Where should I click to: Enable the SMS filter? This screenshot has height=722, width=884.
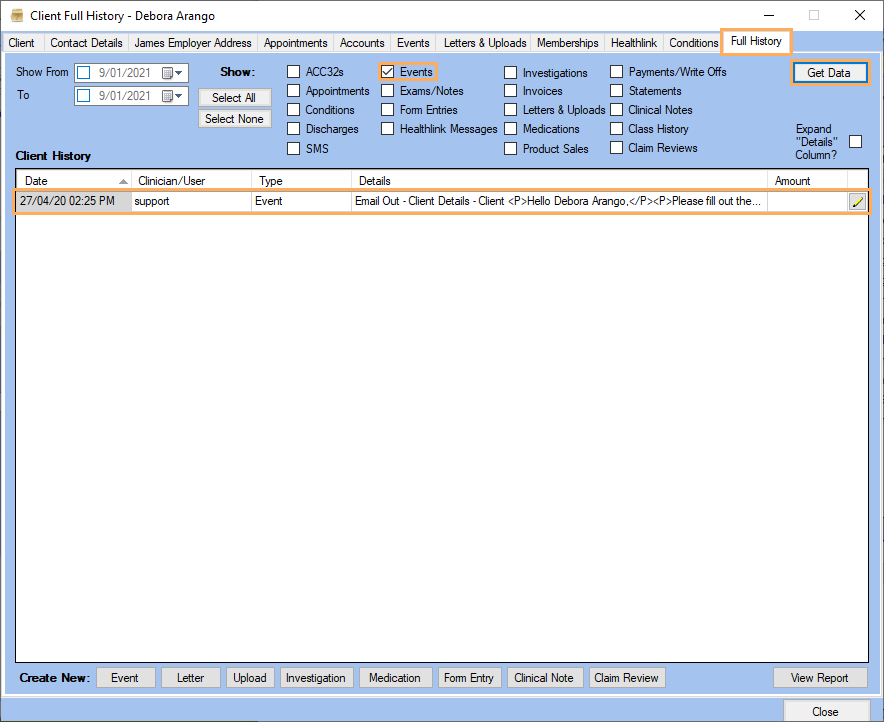pyautogui.click(x=292, y=148)
